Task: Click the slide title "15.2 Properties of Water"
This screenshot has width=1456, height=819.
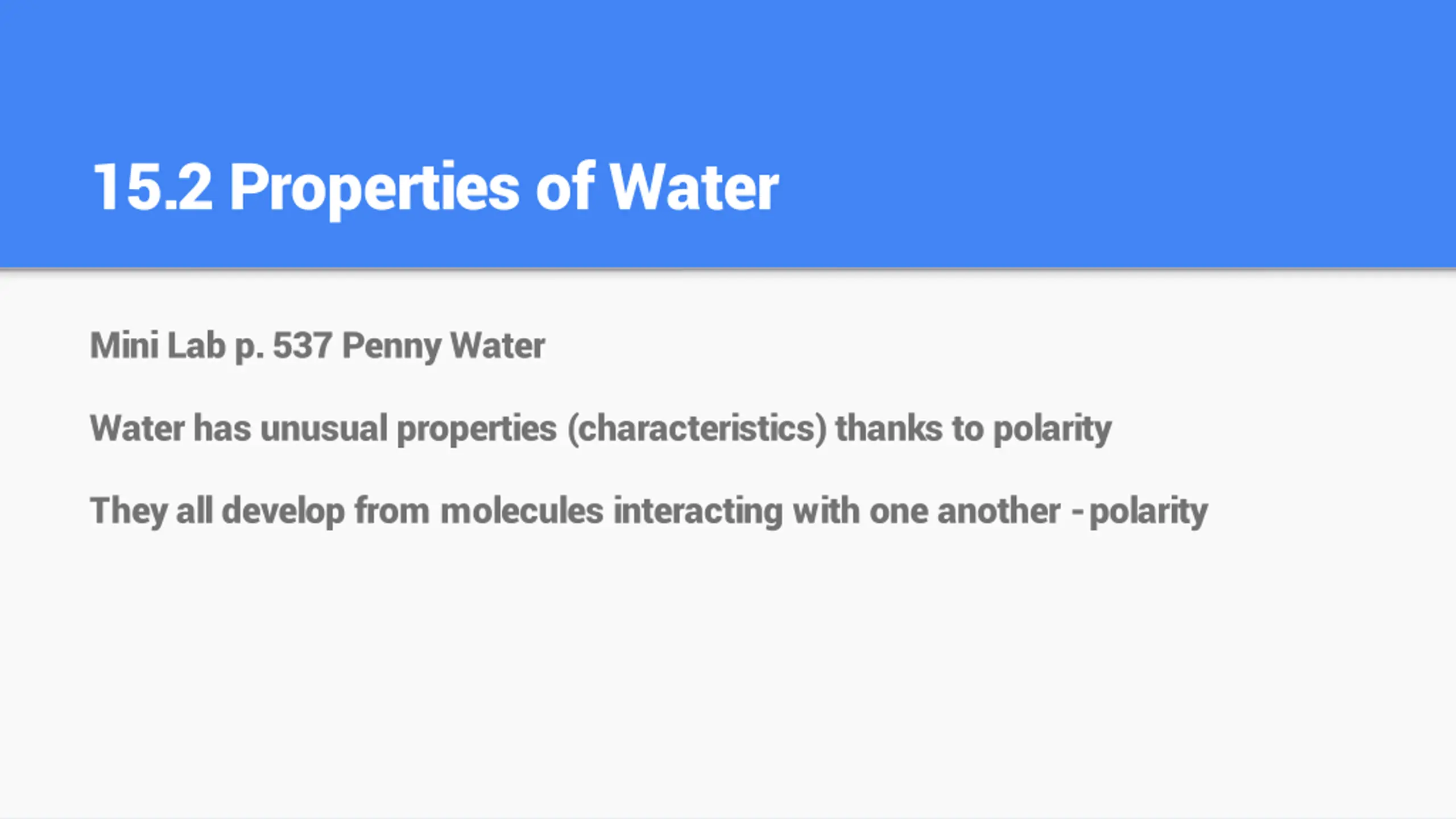Action: (436, 188)
